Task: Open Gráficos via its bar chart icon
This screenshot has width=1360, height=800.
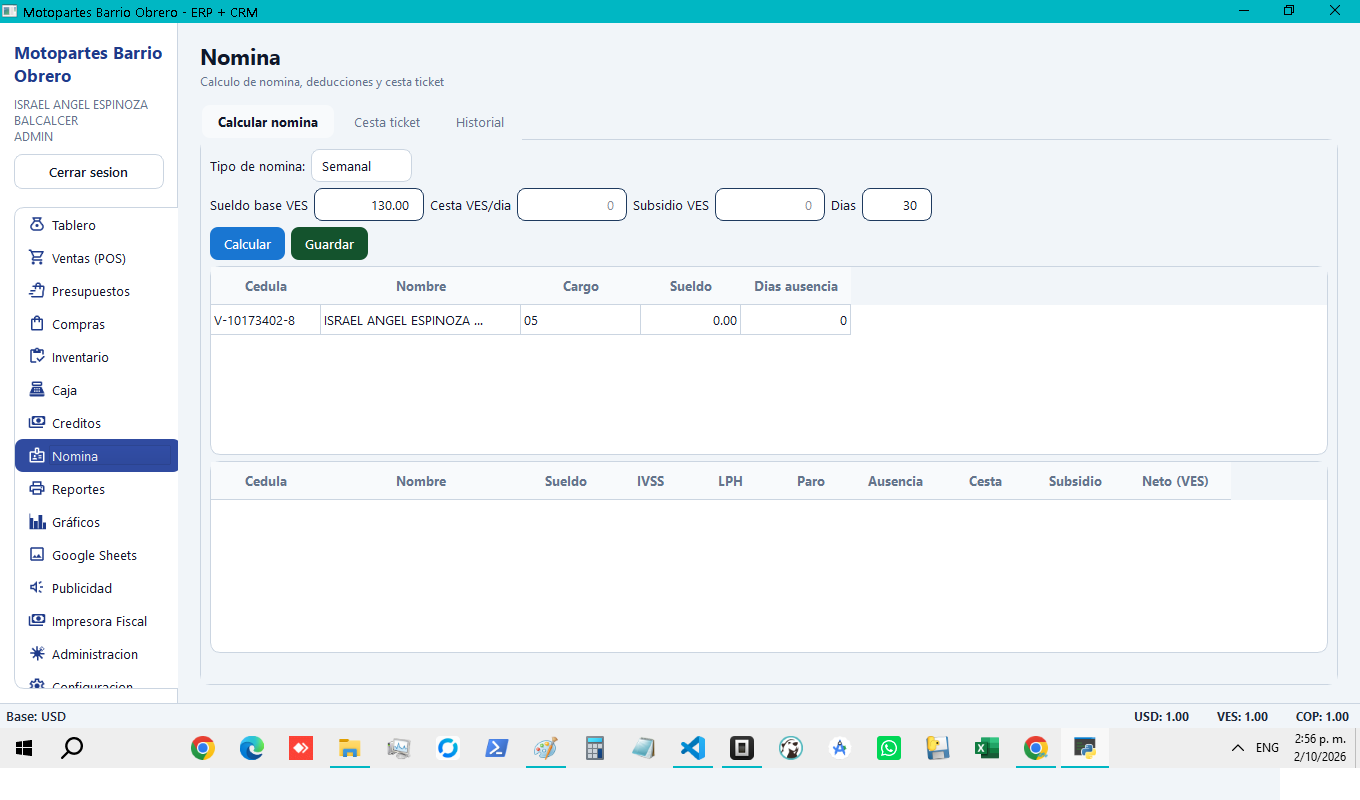Action: (x=37, y=522)
